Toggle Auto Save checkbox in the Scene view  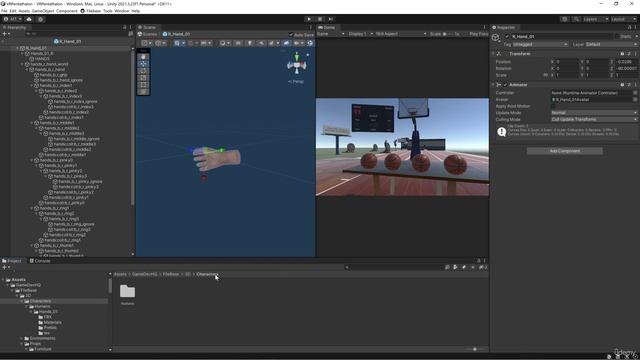click(291, 35)
